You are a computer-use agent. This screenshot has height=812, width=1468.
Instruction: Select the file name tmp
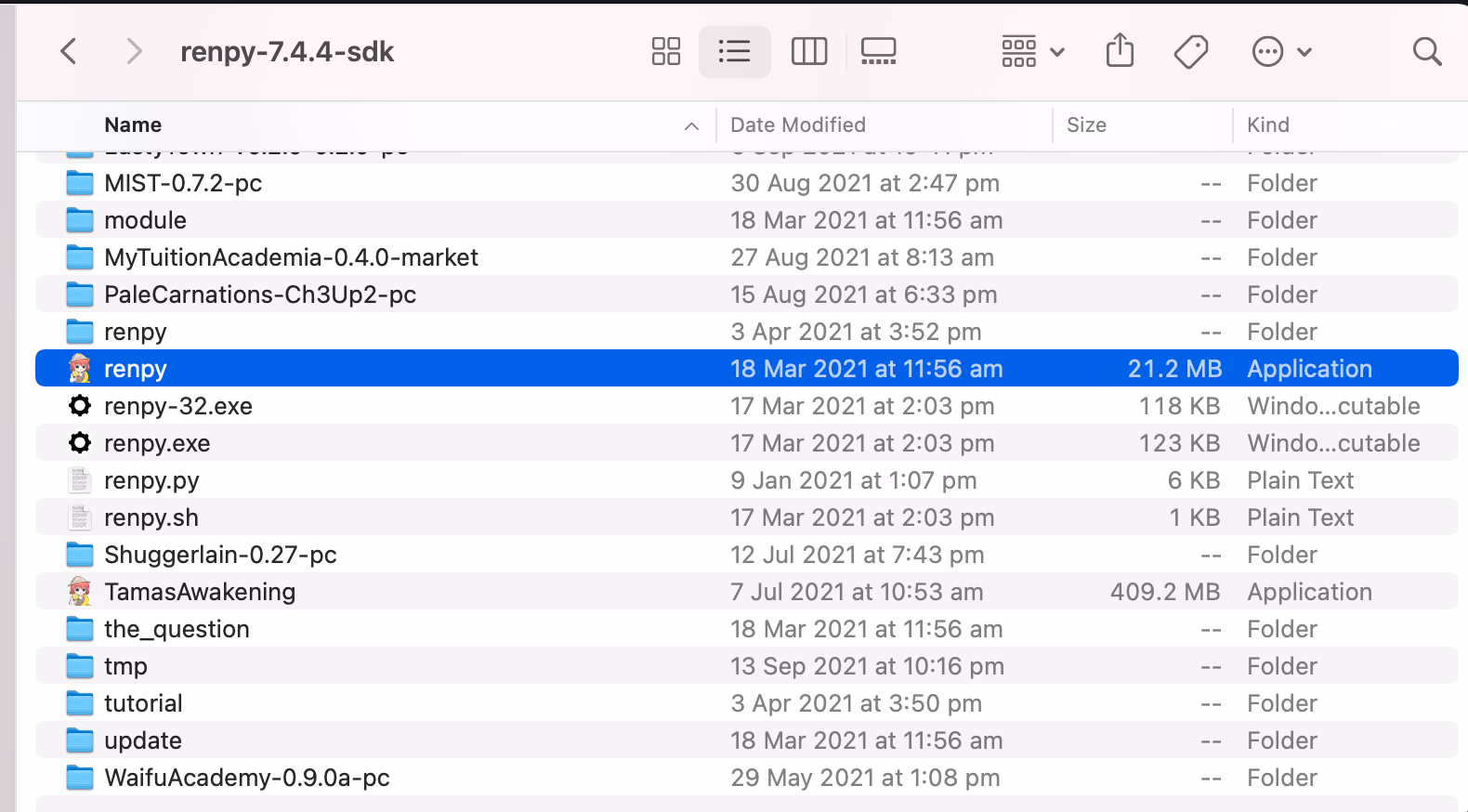125,666
